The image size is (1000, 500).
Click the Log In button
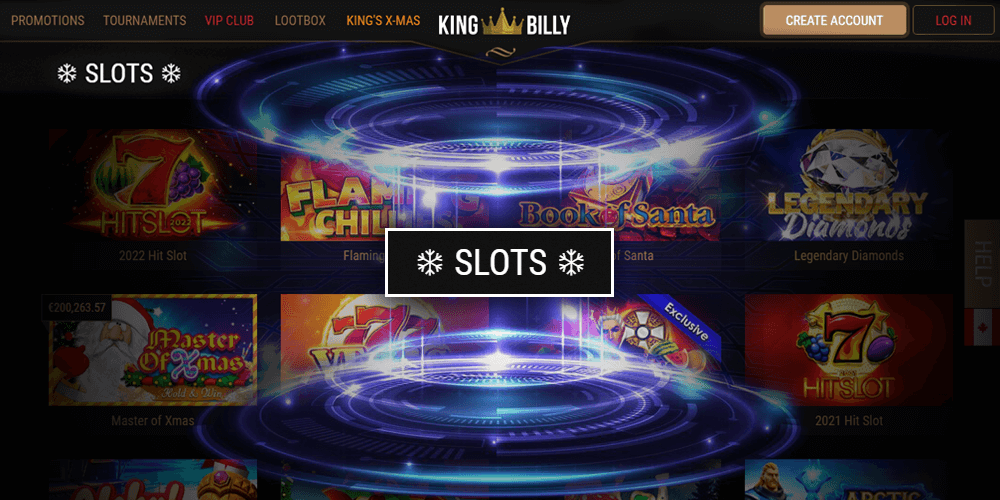(x=953, y=20)
